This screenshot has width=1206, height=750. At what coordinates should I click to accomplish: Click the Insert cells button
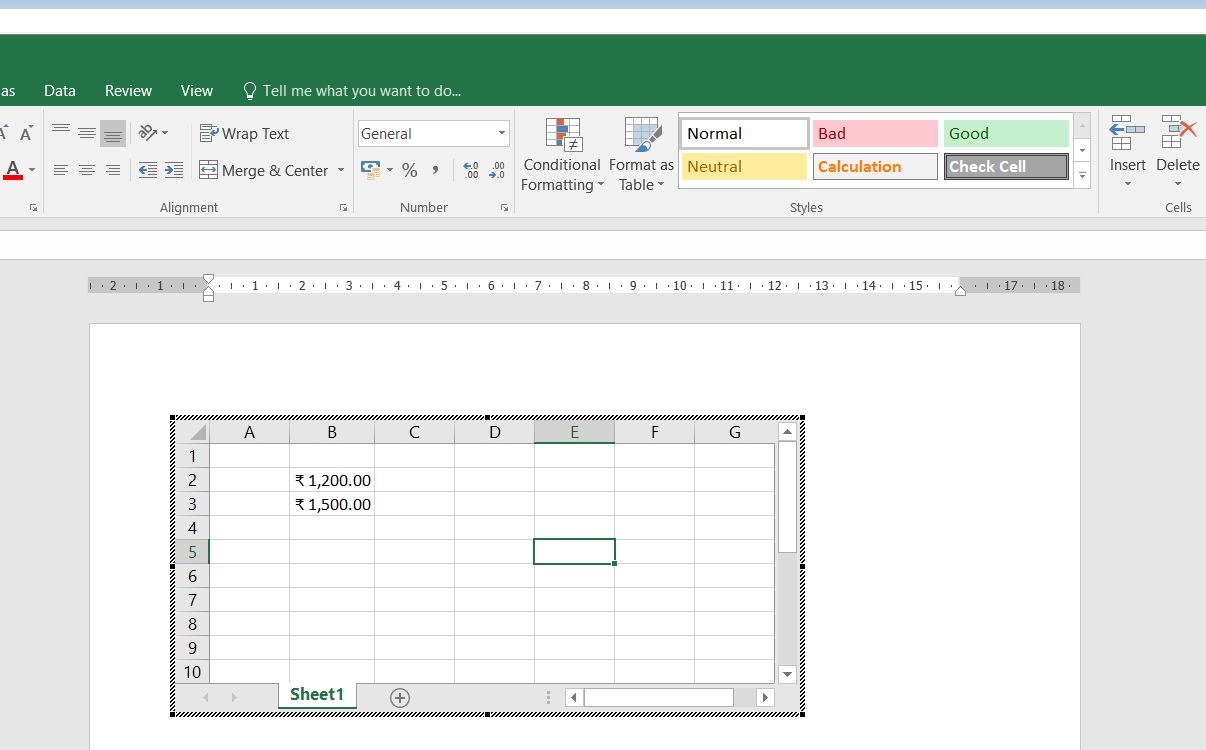point(1128,151)
